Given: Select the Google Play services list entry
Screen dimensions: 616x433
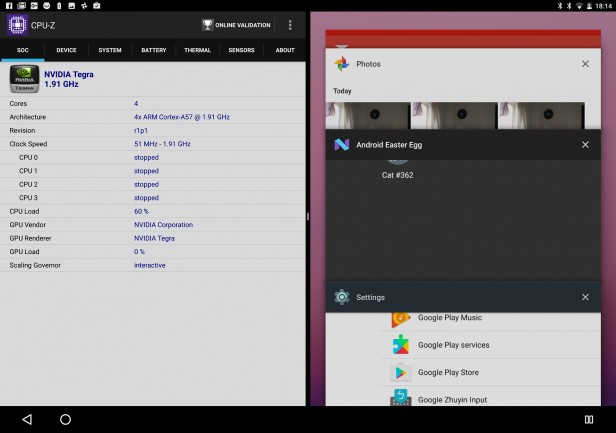Looking at the screenshot, I should [x=490, y=345].
